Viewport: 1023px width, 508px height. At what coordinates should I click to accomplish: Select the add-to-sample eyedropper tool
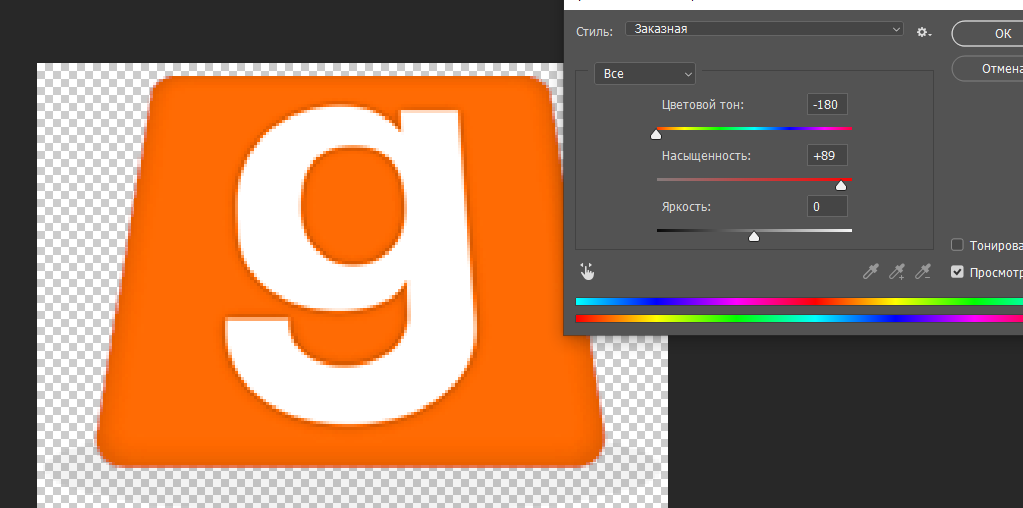coord(897,271)
